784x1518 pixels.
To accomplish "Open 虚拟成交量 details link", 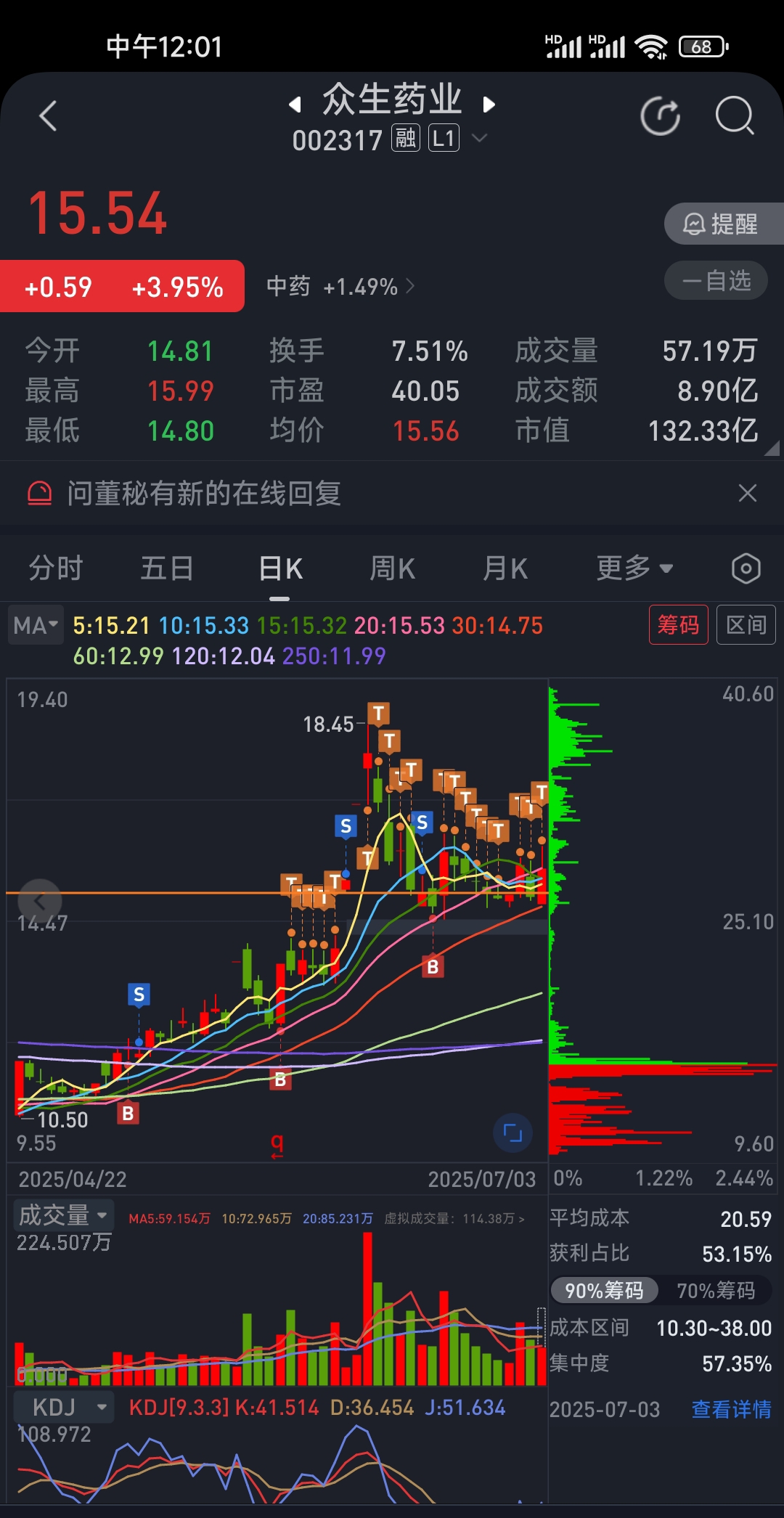I will pyautogui.click(x=454, y=1218).
